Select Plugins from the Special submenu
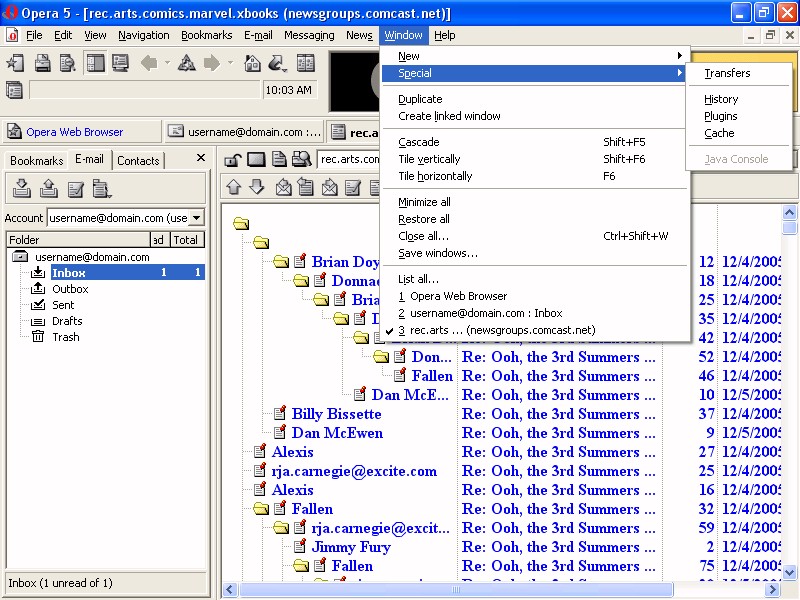 pyautogui.click(x=720, y=116)
